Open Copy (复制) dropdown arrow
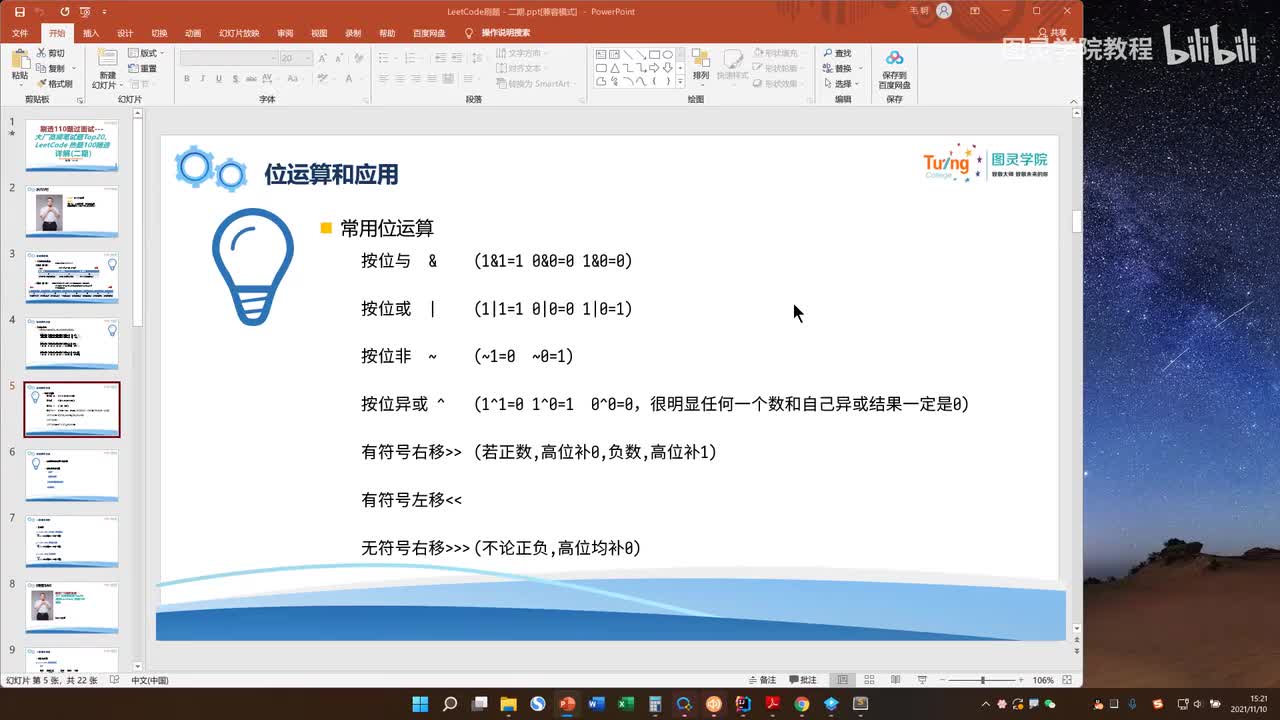The width and height of the screenshot is (1280, 720). pyautogui.click(x=73, y=69)
